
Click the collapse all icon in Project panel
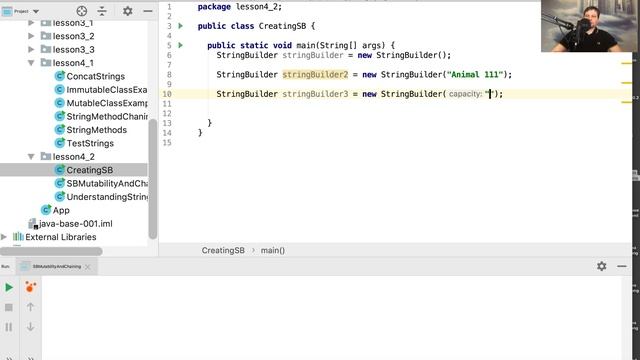(102, 11)
